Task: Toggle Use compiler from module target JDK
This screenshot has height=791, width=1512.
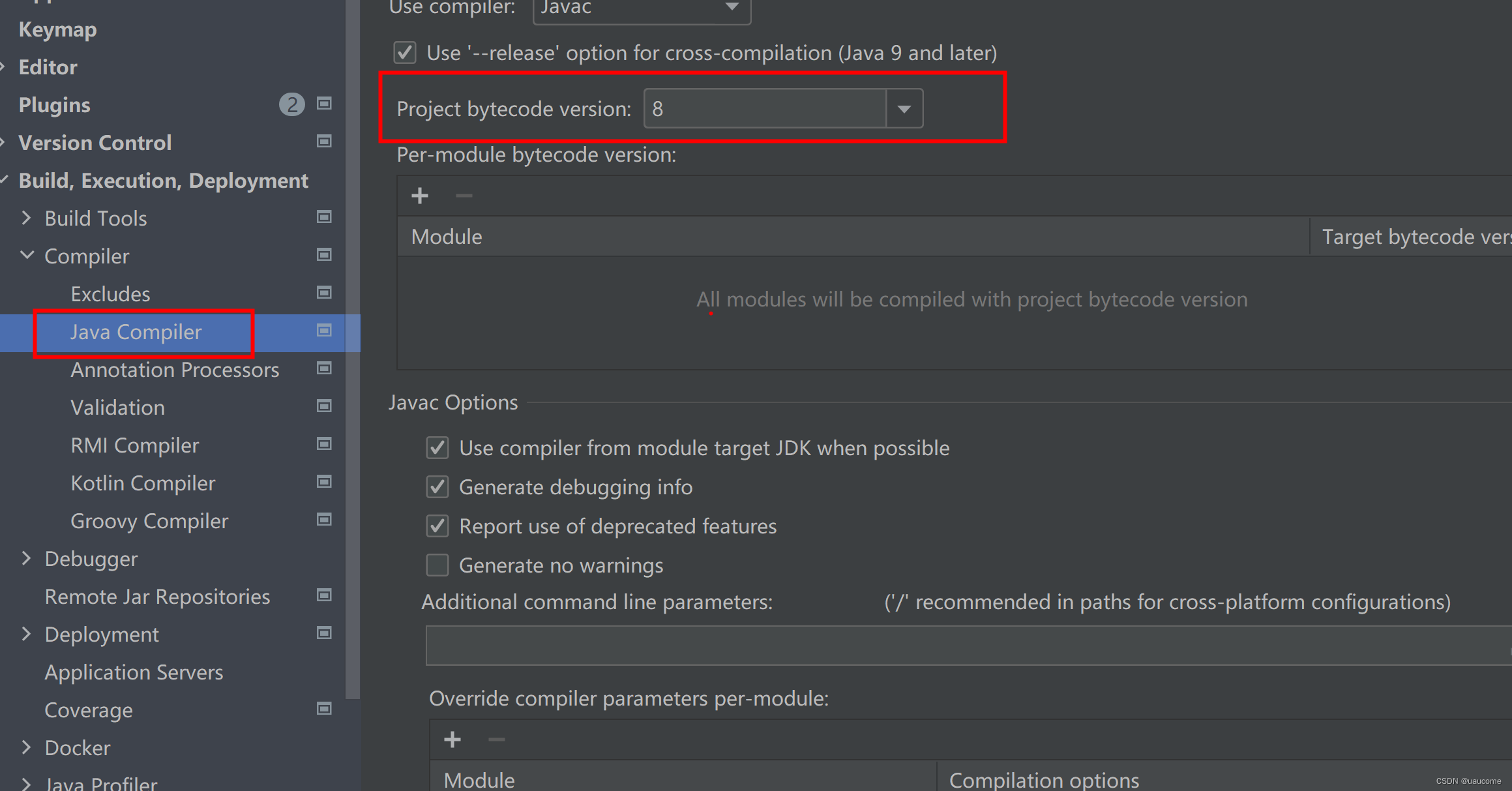Action: click(437, 448)
